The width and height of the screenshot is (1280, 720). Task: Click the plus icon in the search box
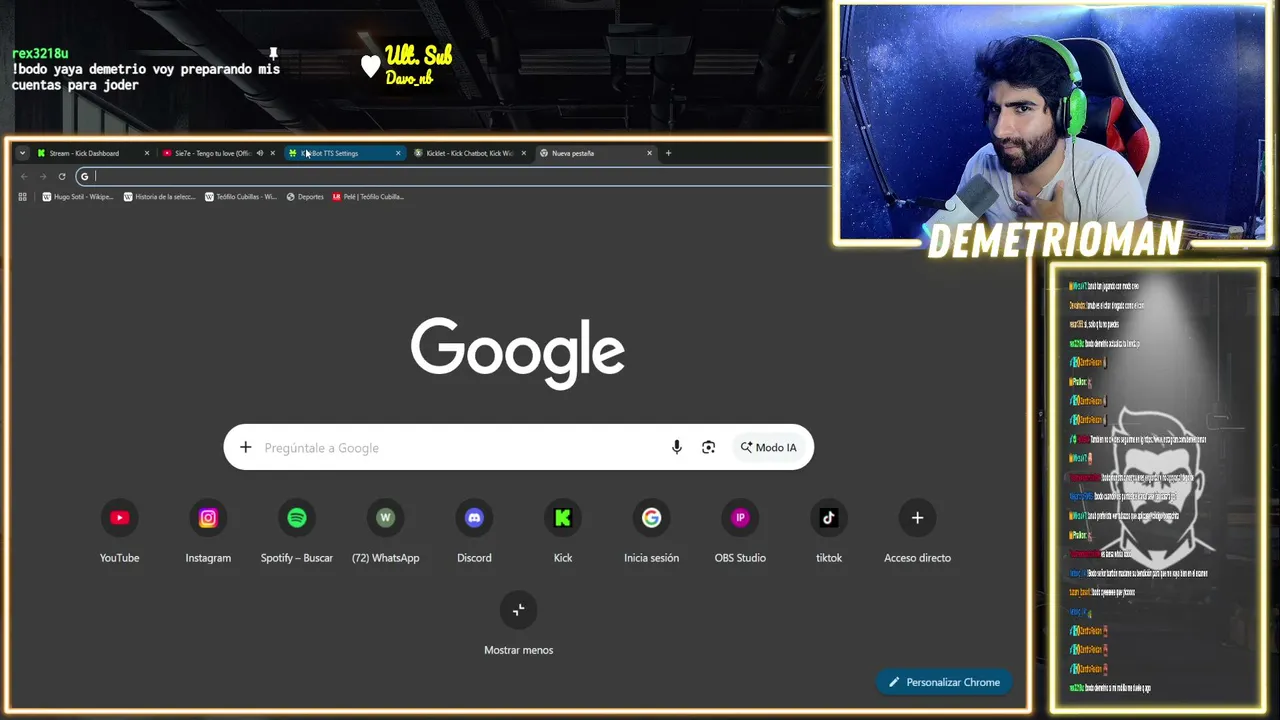tap(246, 448)
